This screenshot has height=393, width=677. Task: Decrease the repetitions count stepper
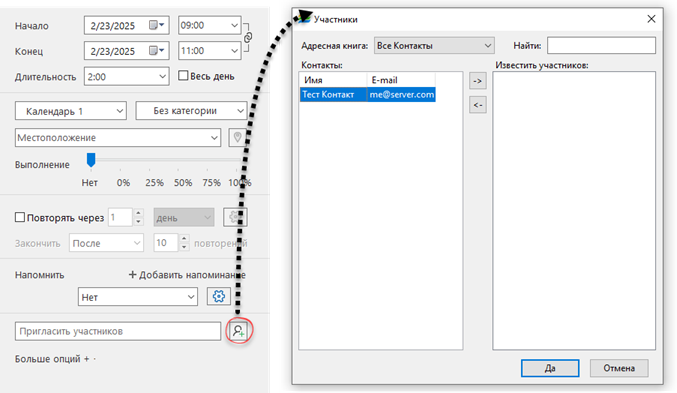184,247
